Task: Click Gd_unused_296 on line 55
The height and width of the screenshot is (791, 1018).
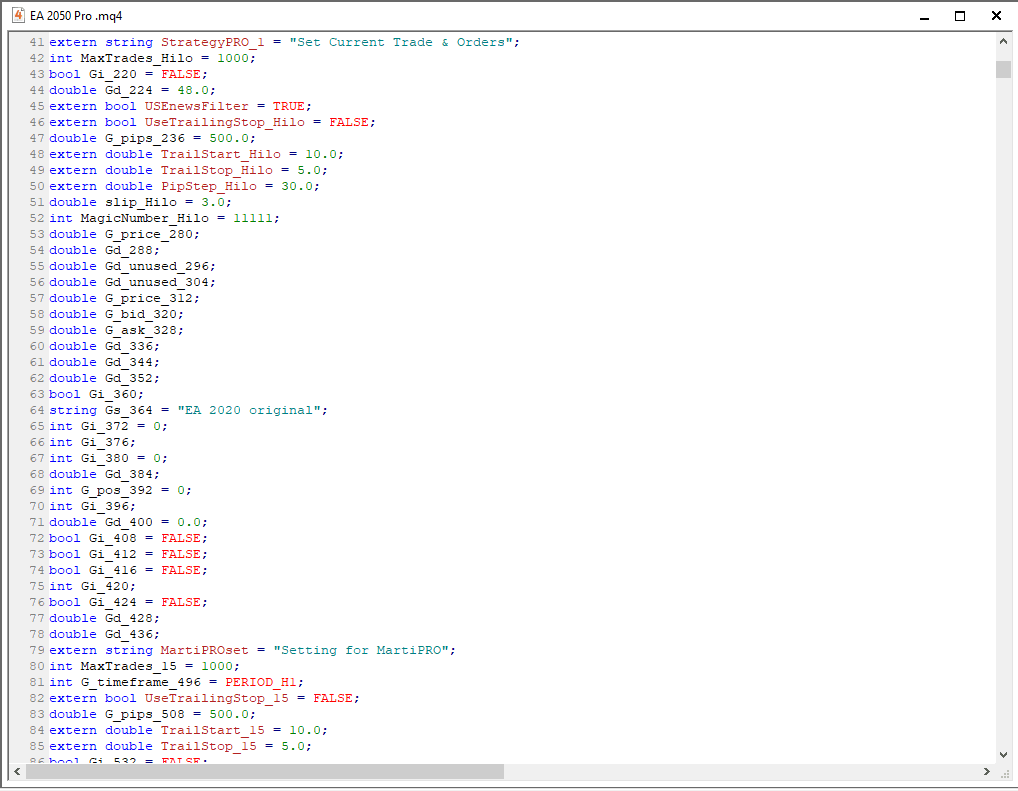Action: 156,266
